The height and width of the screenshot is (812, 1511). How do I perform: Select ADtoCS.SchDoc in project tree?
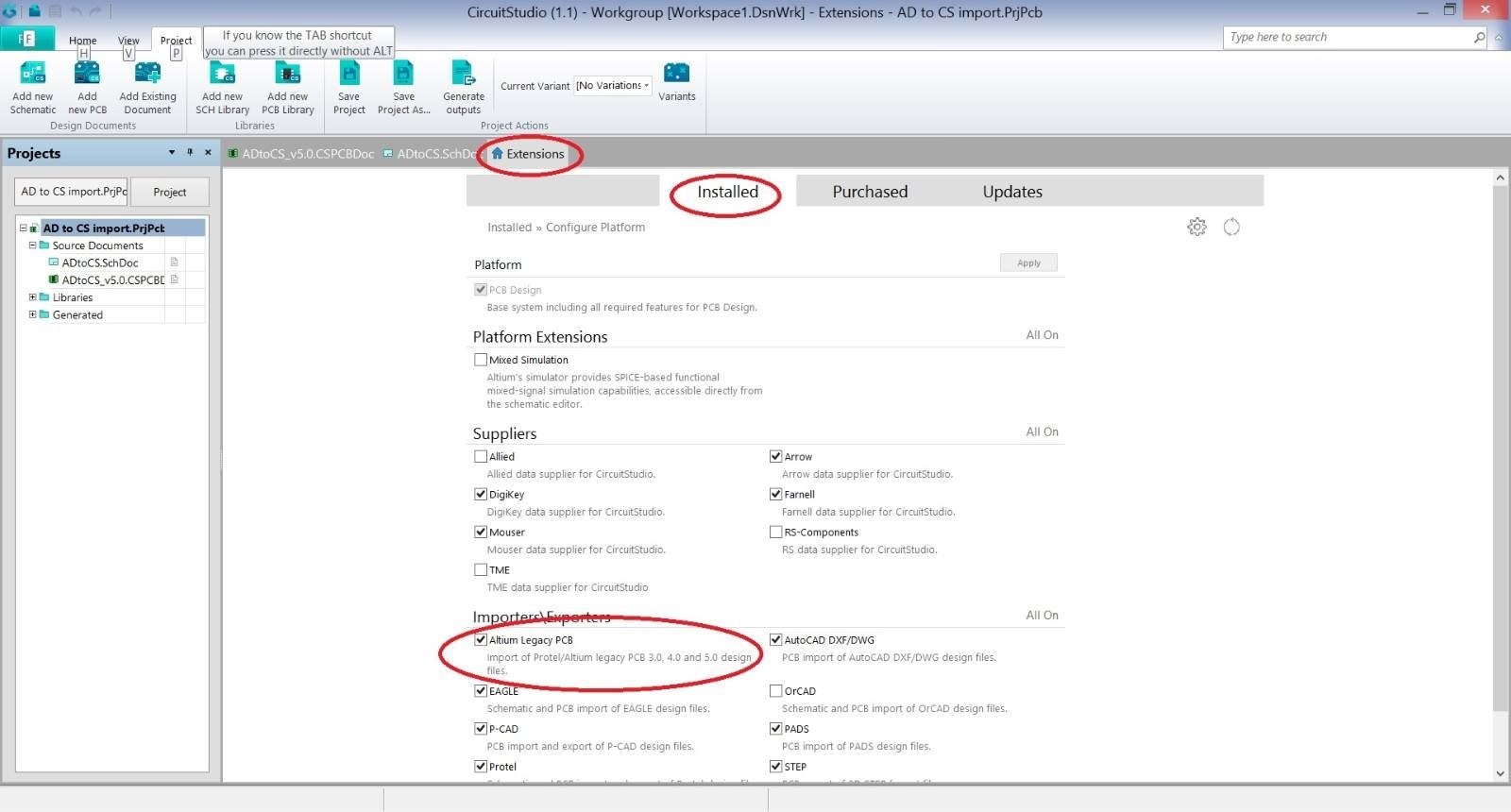point(100,262)
